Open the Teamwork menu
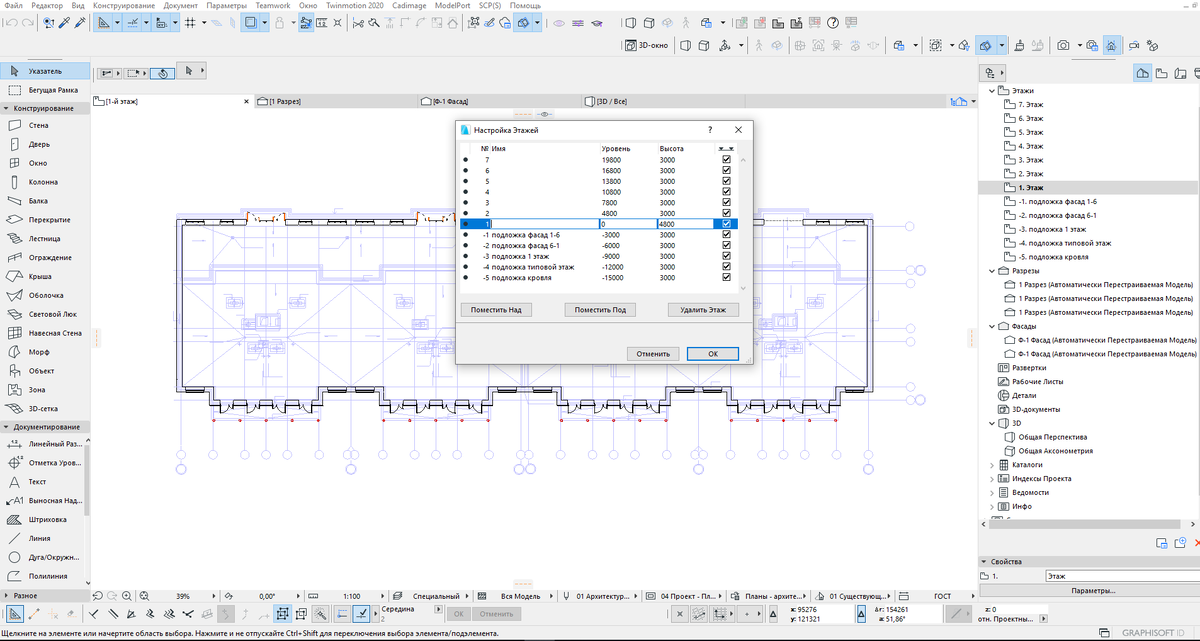 272,6
